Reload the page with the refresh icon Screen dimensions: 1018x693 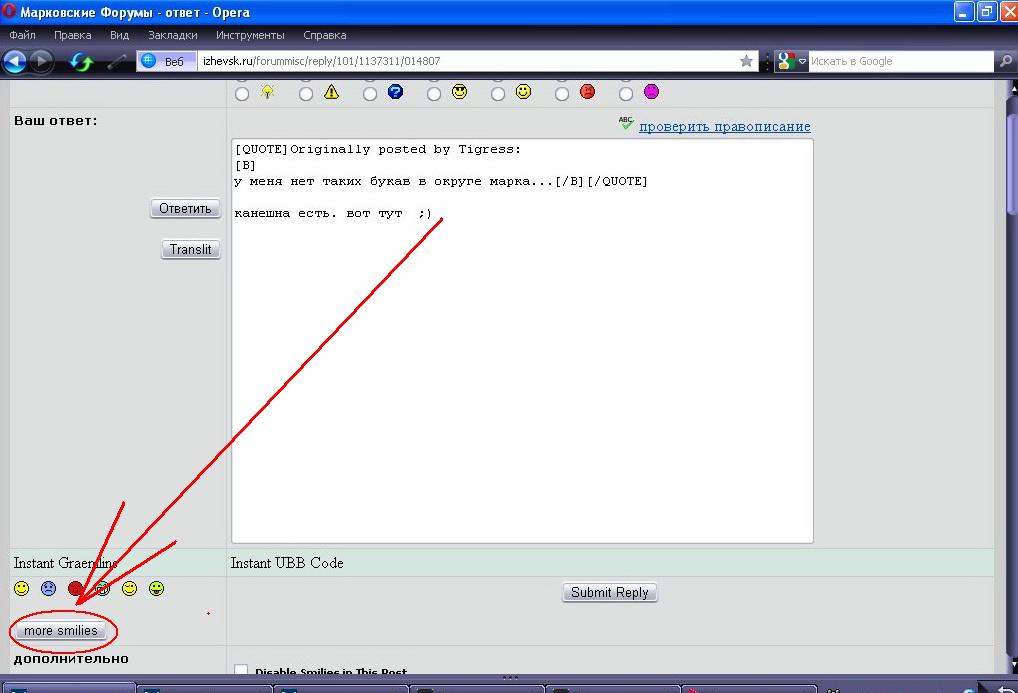(81, 62)
